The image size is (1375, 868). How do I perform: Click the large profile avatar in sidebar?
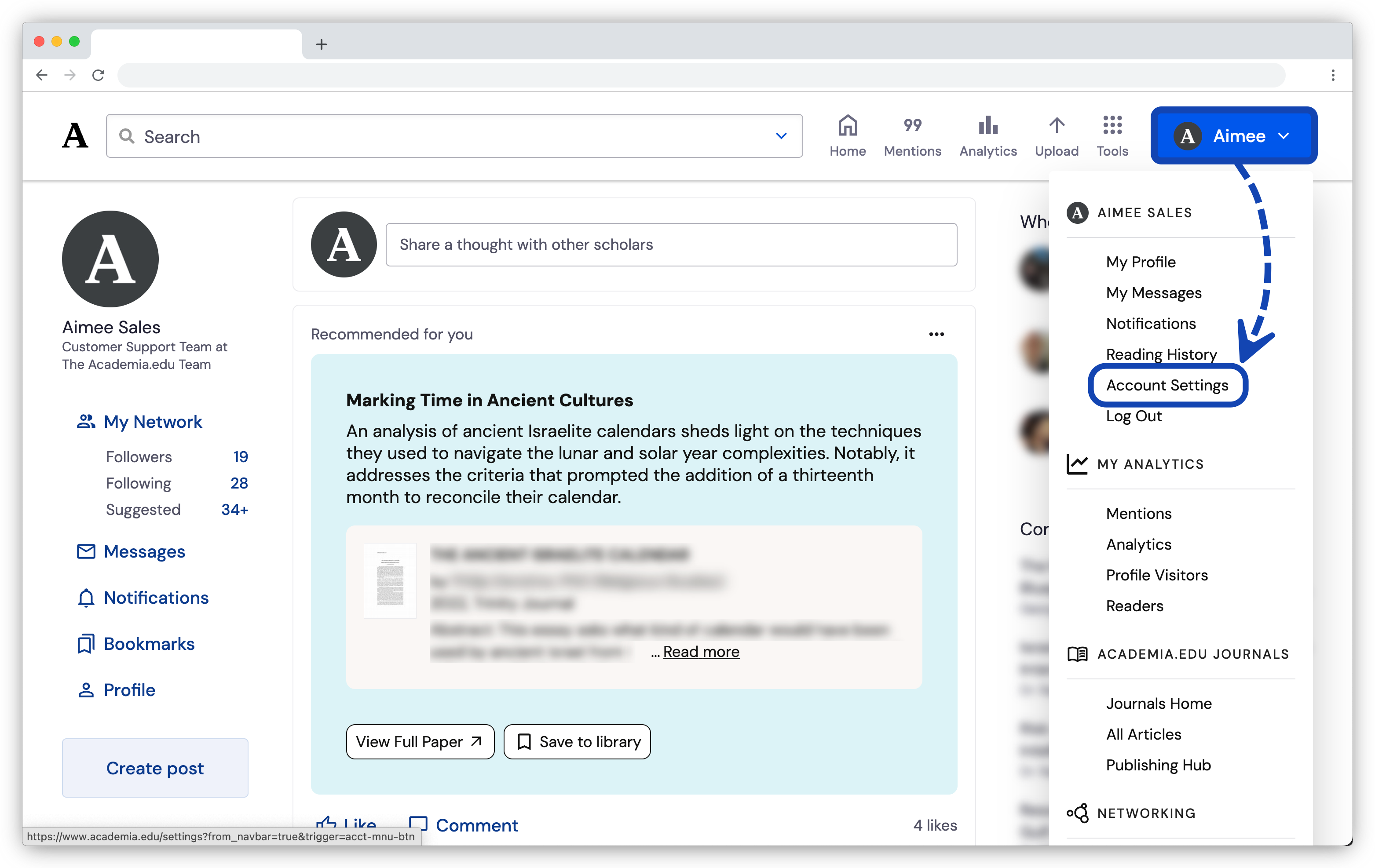pos(110,259)
